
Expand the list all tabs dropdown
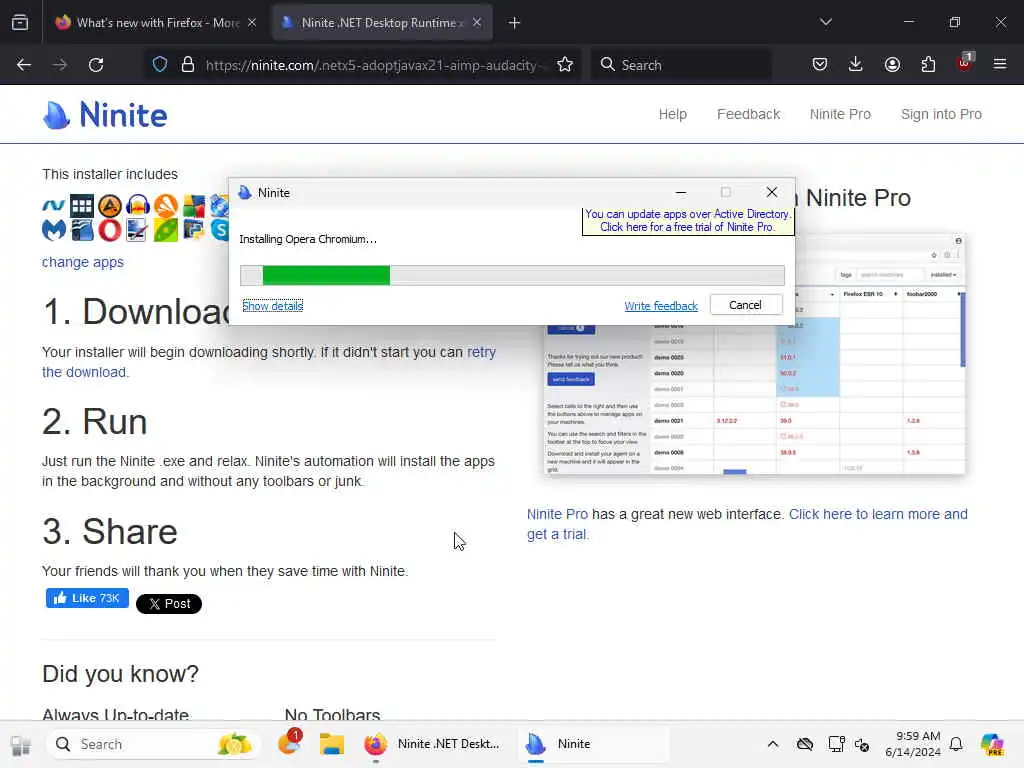pos(825,22)
